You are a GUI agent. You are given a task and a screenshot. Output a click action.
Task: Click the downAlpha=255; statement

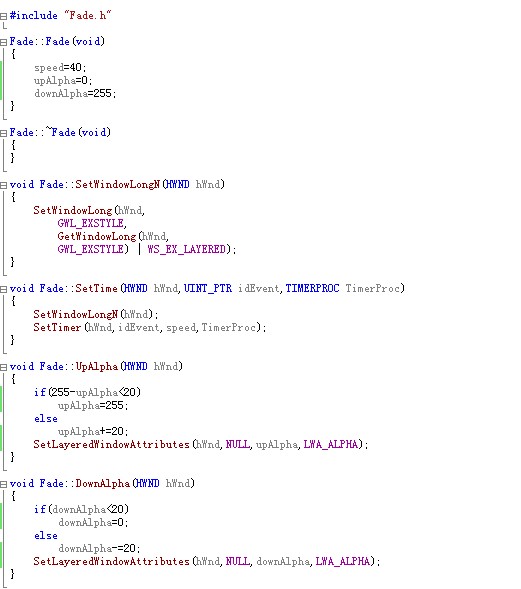[75, 93]
